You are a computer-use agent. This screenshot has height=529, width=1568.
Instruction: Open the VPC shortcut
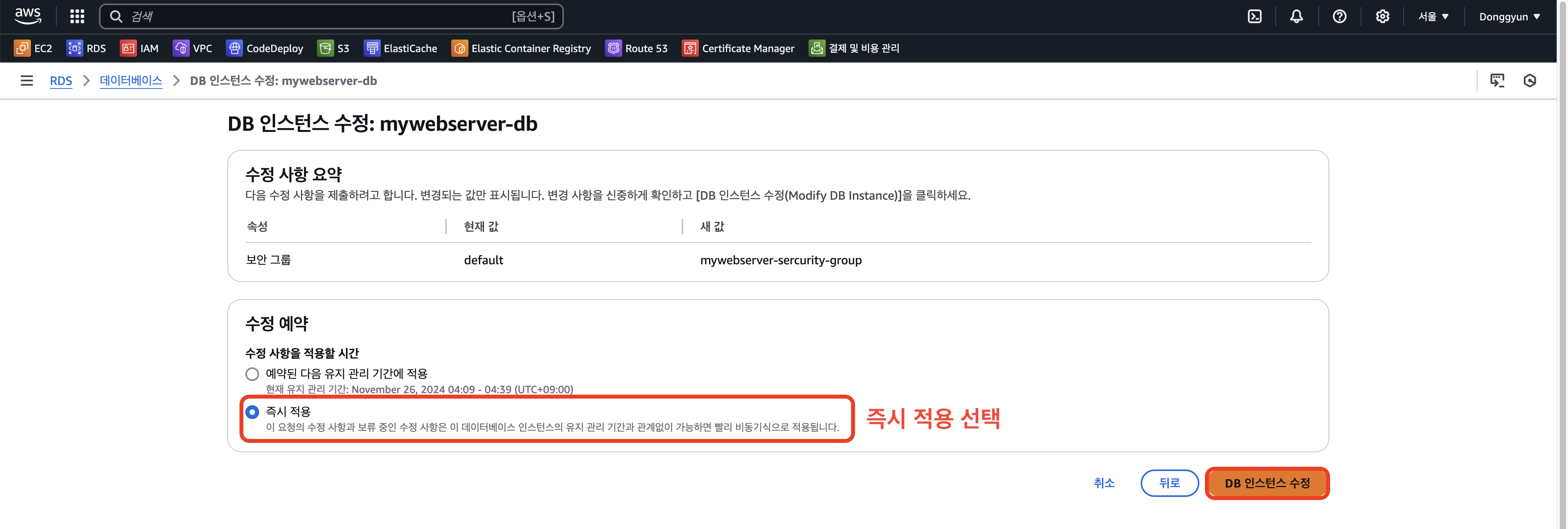[x=193, y=48]
